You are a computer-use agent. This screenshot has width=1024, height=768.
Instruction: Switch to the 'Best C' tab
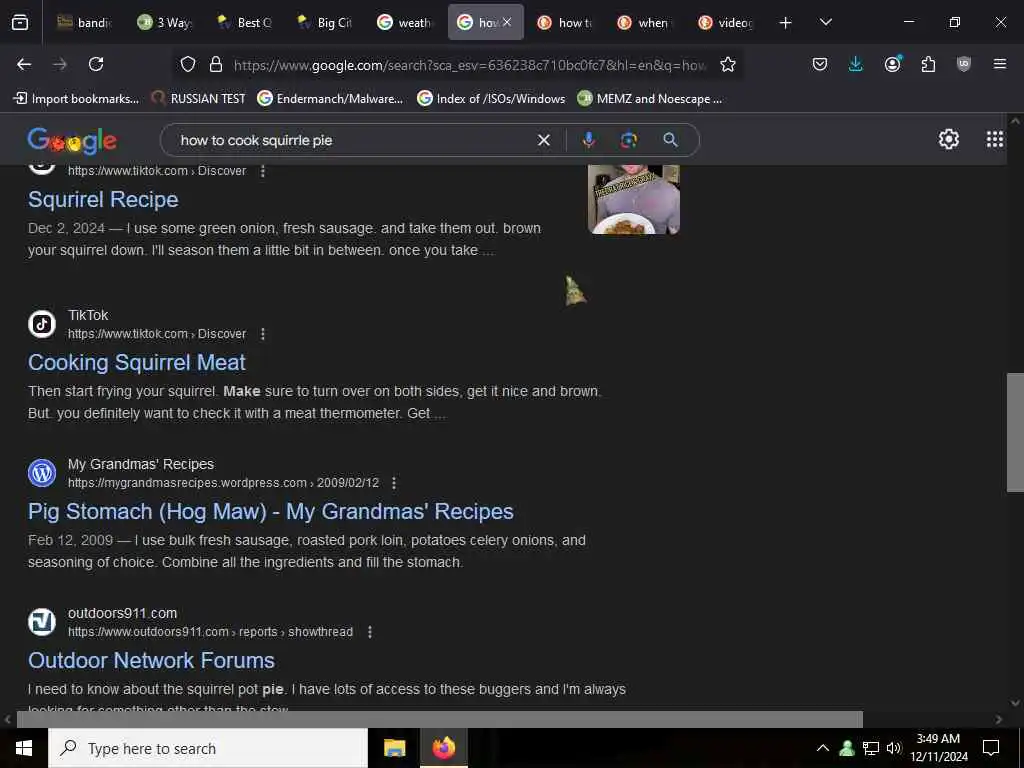[x=245, y=22]
